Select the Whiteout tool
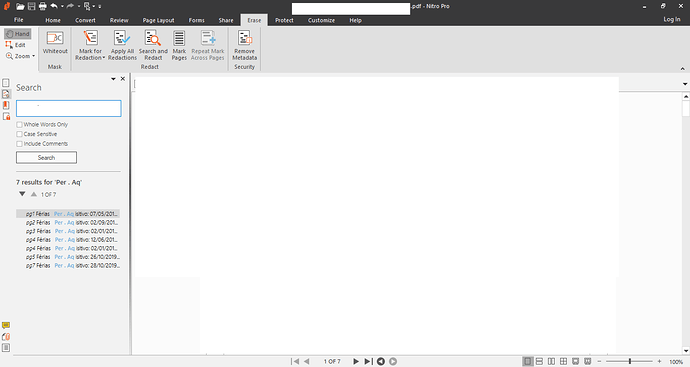Viewport: 690px width, 367px height. click(x=55, y=43)
